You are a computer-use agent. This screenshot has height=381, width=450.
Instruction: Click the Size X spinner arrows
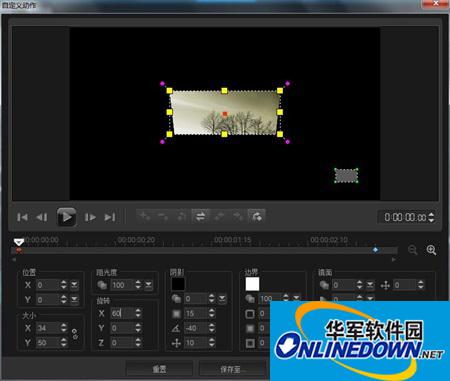click(64, 328)
